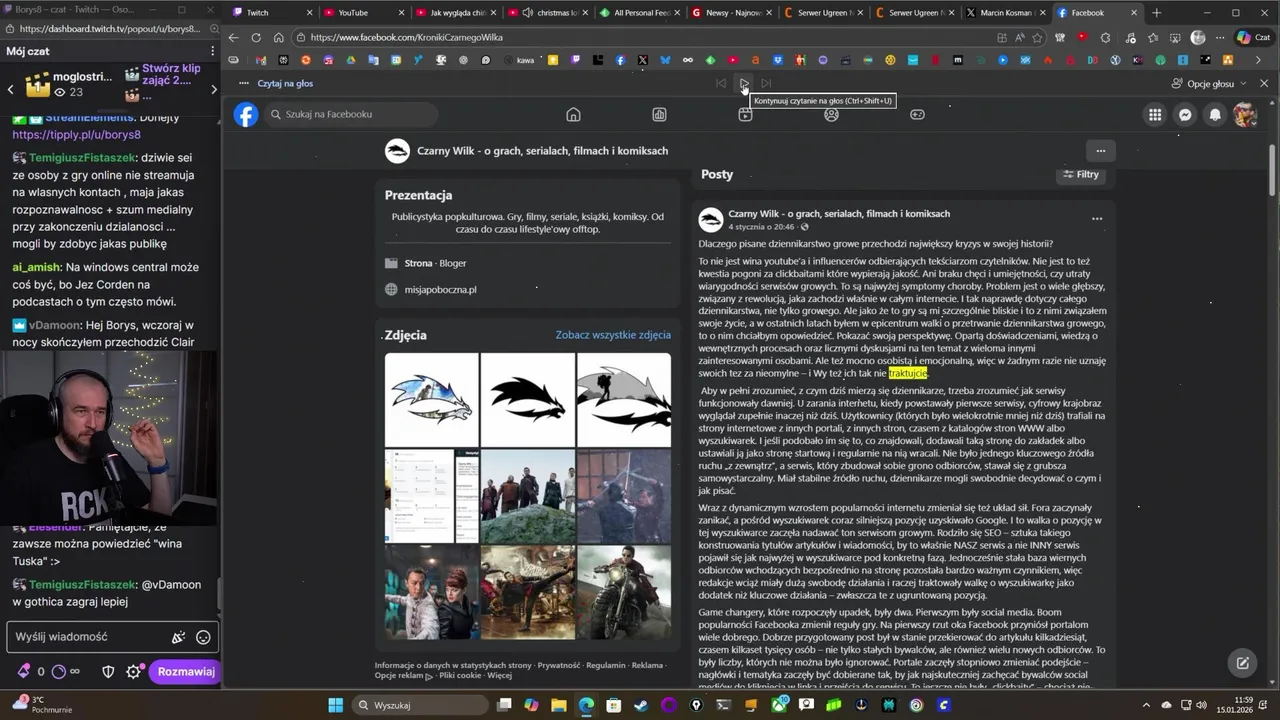Open the taskbar volume control
The image size is (1280, 720).
(1203, 705)
